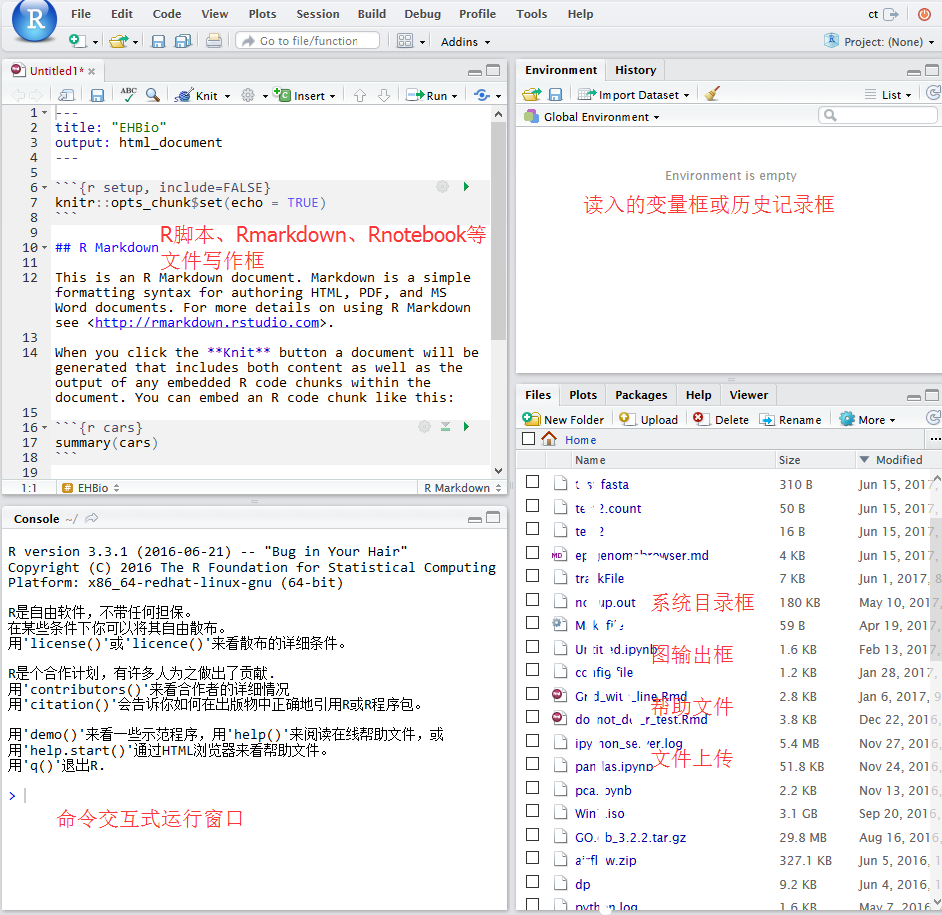Check box for test.Rmd file
The image size is (942, 915).
point(532,716)
